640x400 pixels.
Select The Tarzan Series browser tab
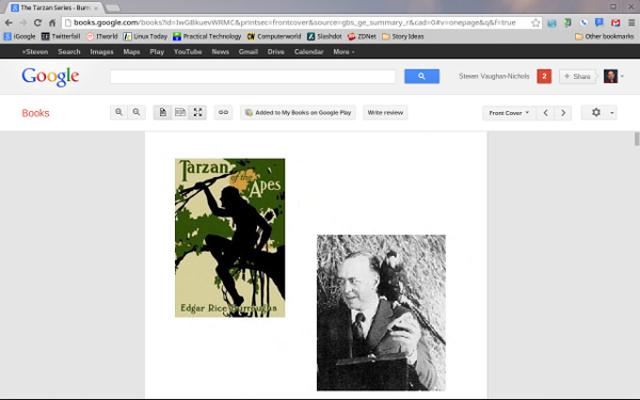[x=55, y=8]
